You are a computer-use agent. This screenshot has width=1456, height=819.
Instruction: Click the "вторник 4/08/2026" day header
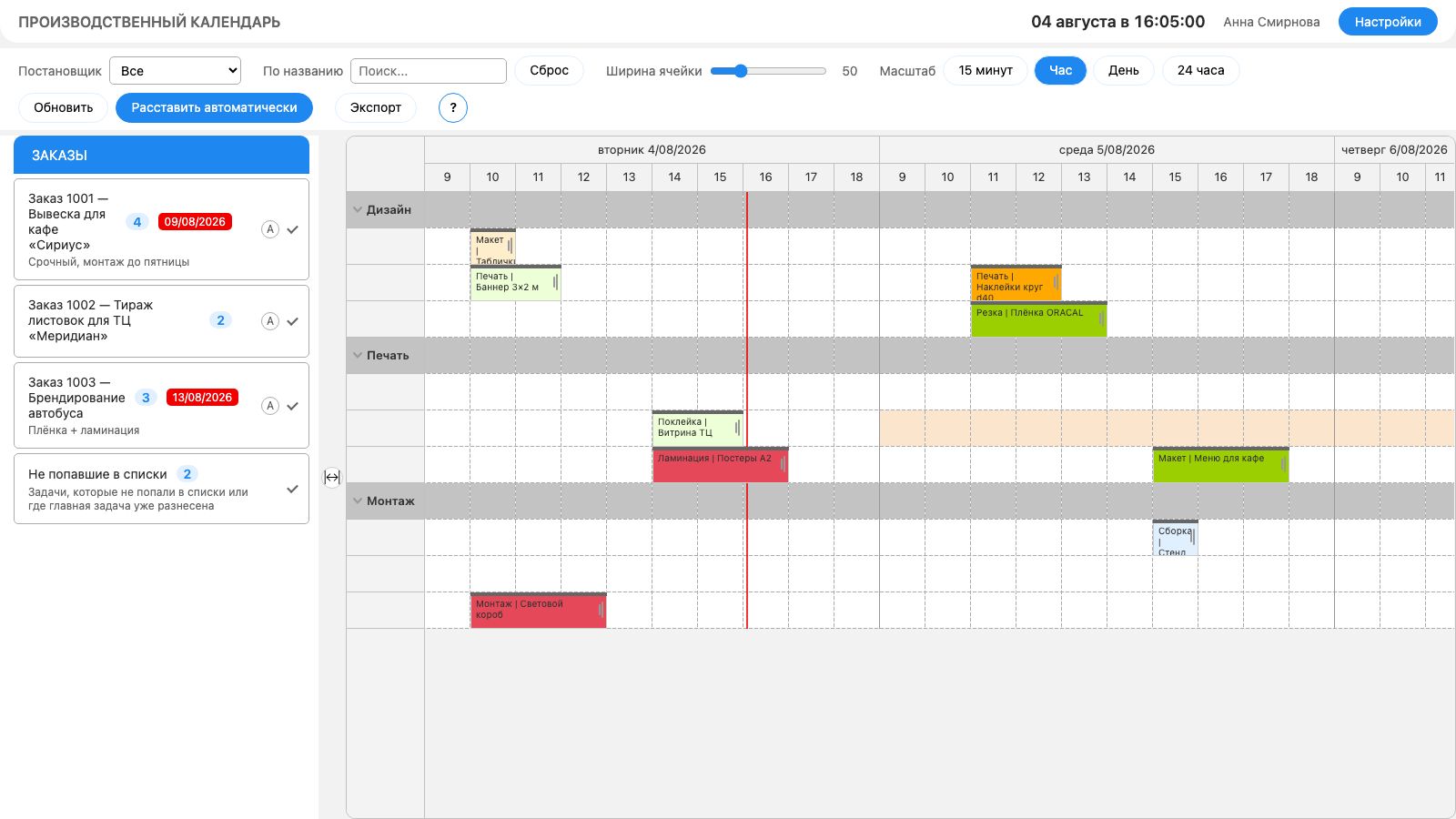click(652, 150)
